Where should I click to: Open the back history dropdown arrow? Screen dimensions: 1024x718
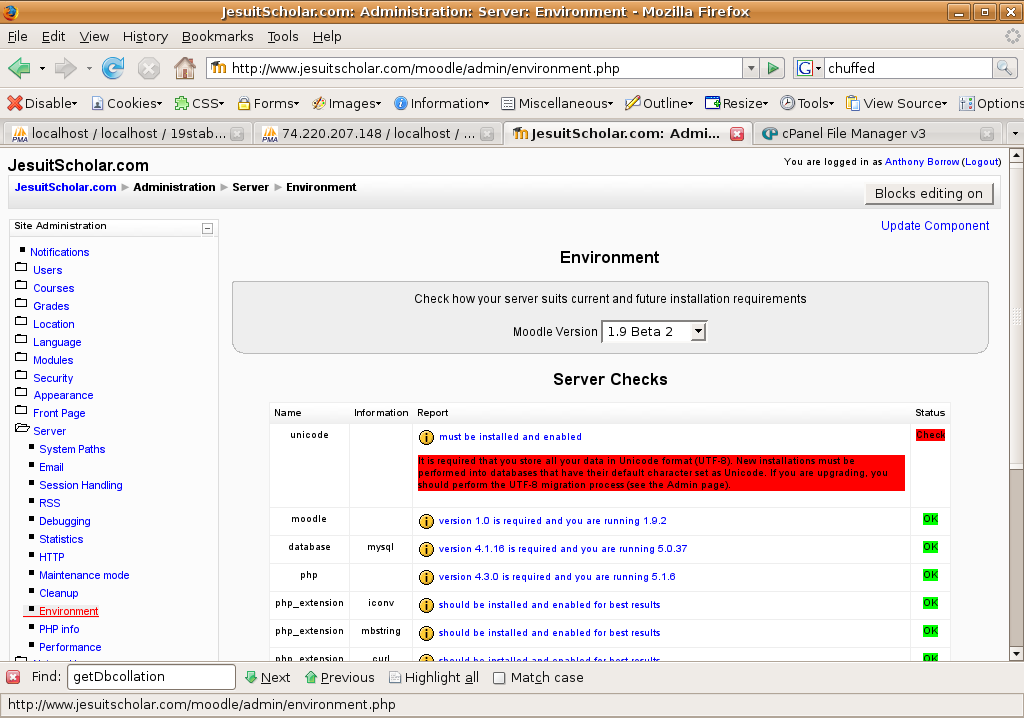[x=42, y=69]
